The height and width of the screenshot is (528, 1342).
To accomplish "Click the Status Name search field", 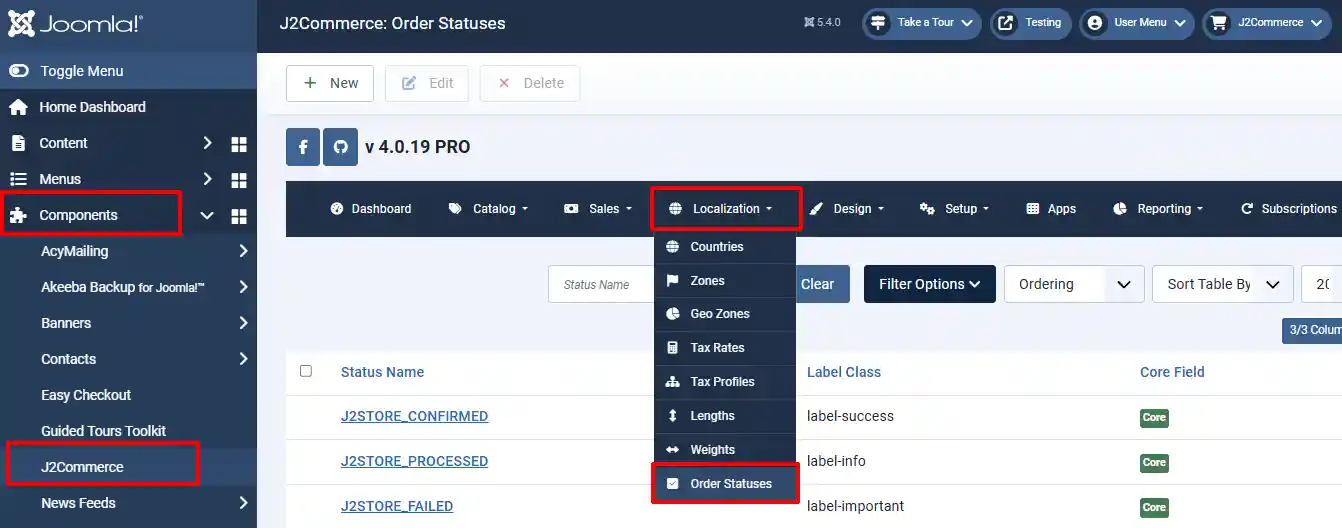I will 601,284.
